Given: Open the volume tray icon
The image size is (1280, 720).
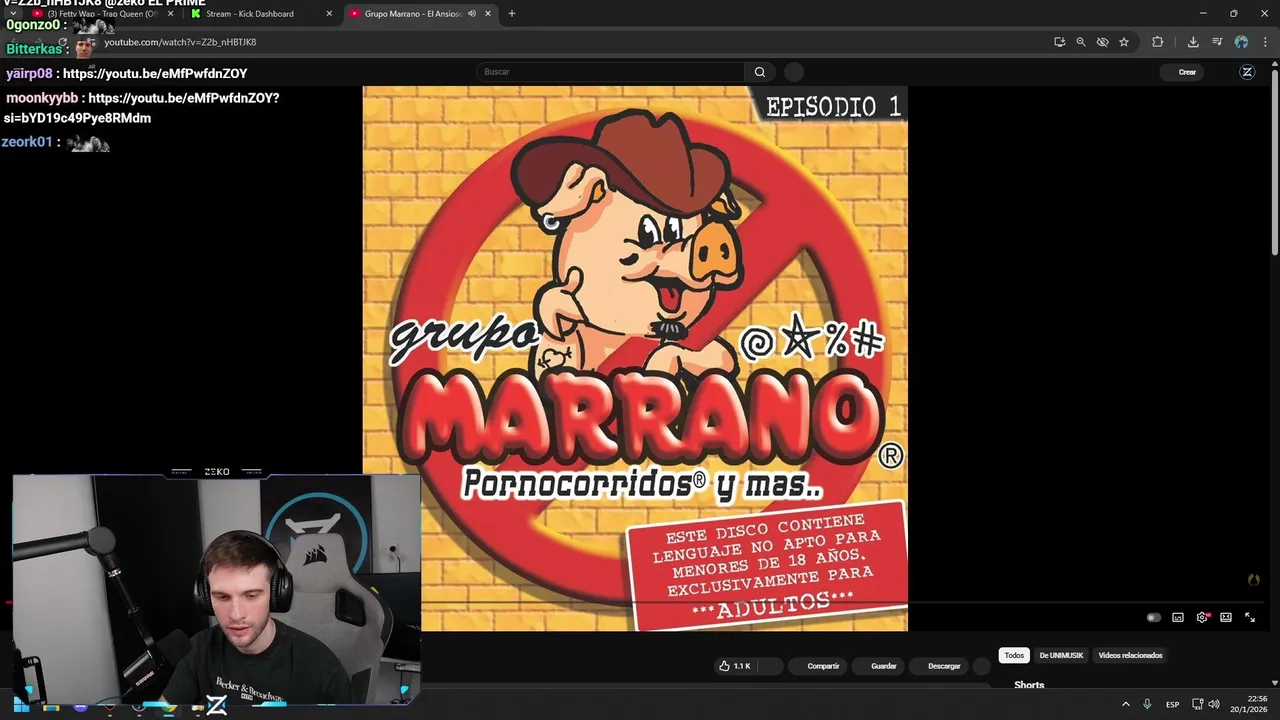Looking at the screenshot, I should [1216, 705].
